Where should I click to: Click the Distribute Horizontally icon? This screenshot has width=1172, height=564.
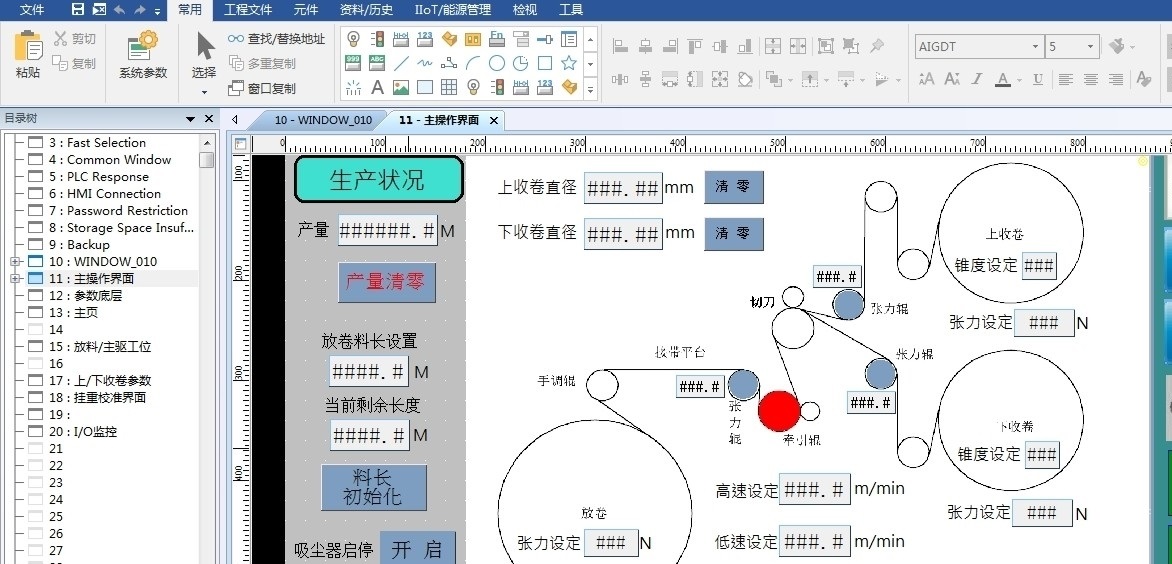[x=620, y=78]
